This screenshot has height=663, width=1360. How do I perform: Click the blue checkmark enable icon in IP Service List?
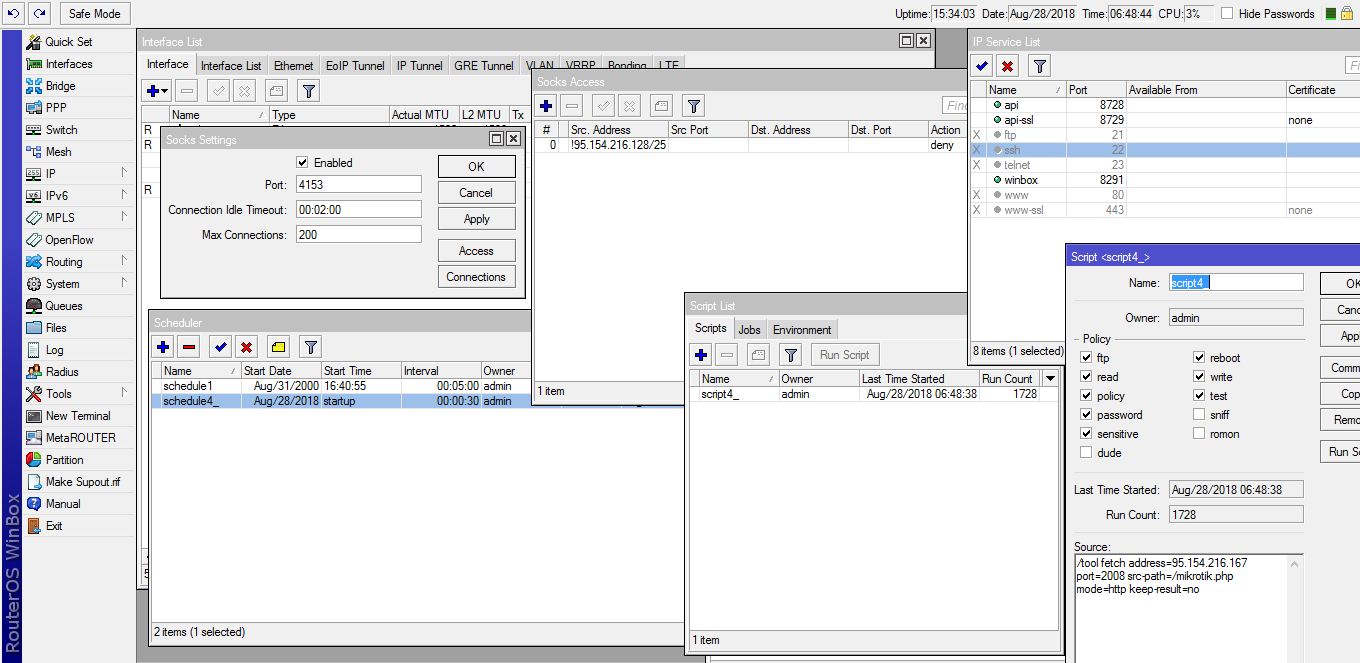point(982,66)
